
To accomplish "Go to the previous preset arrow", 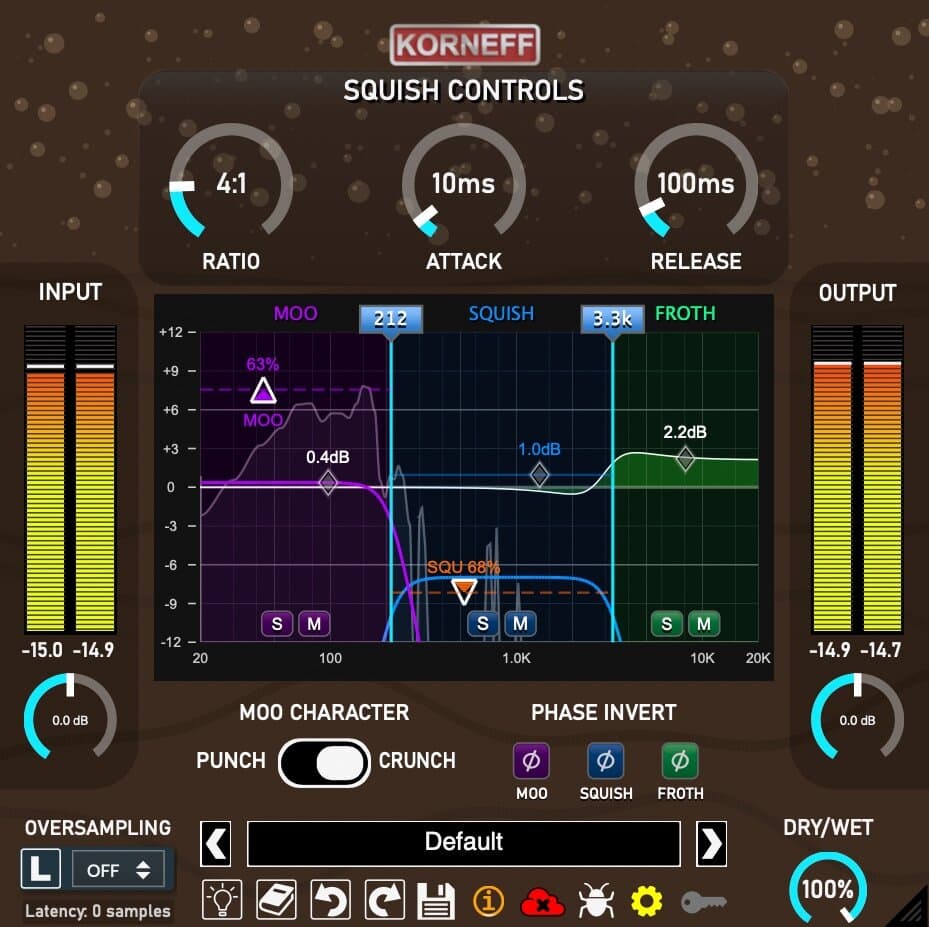I will tap(217, 844).
